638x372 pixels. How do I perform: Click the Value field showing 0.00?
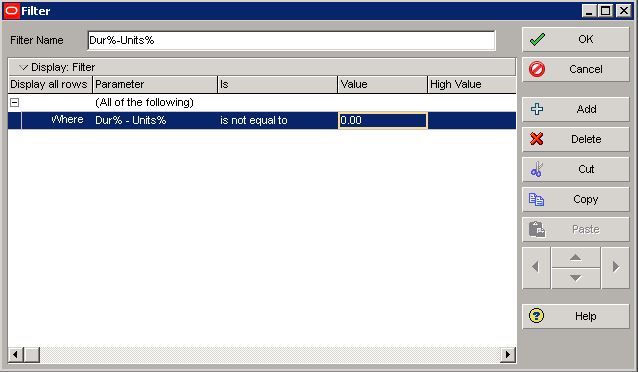click(382, 120)
